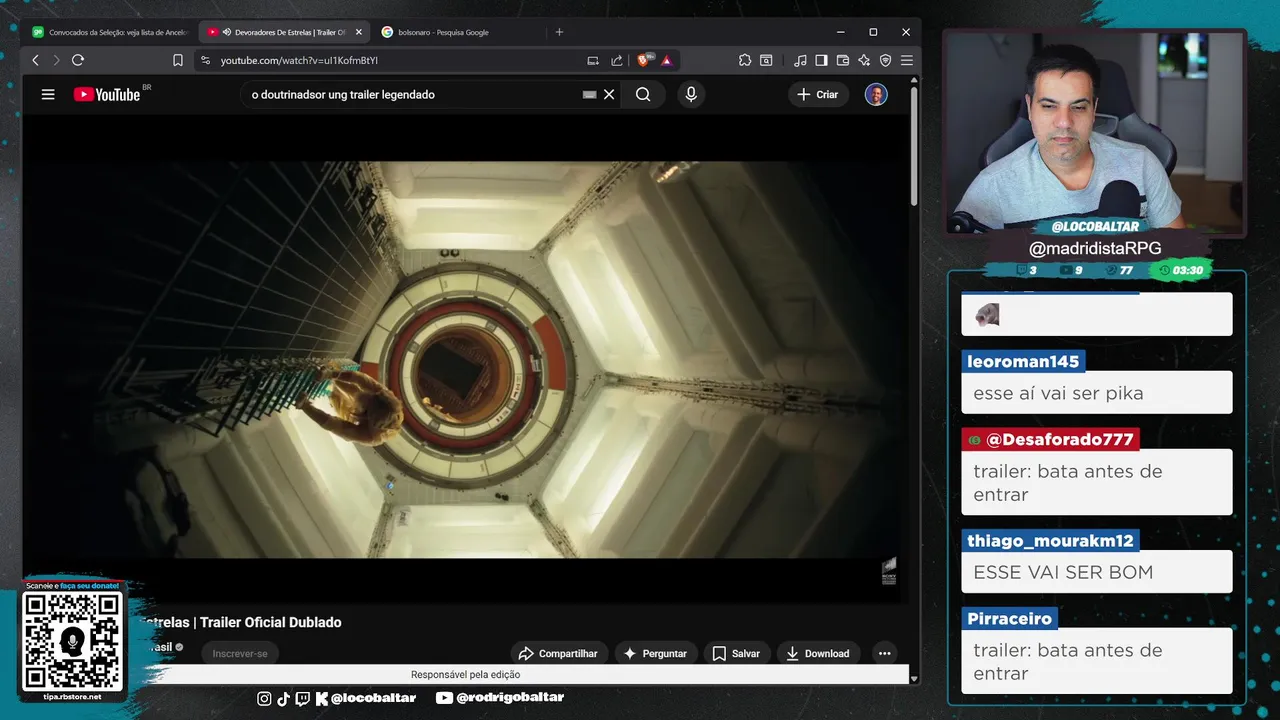
Task: Open the Brave Shields lion icon
Action: pyautogui.click(x=643, y=60)
